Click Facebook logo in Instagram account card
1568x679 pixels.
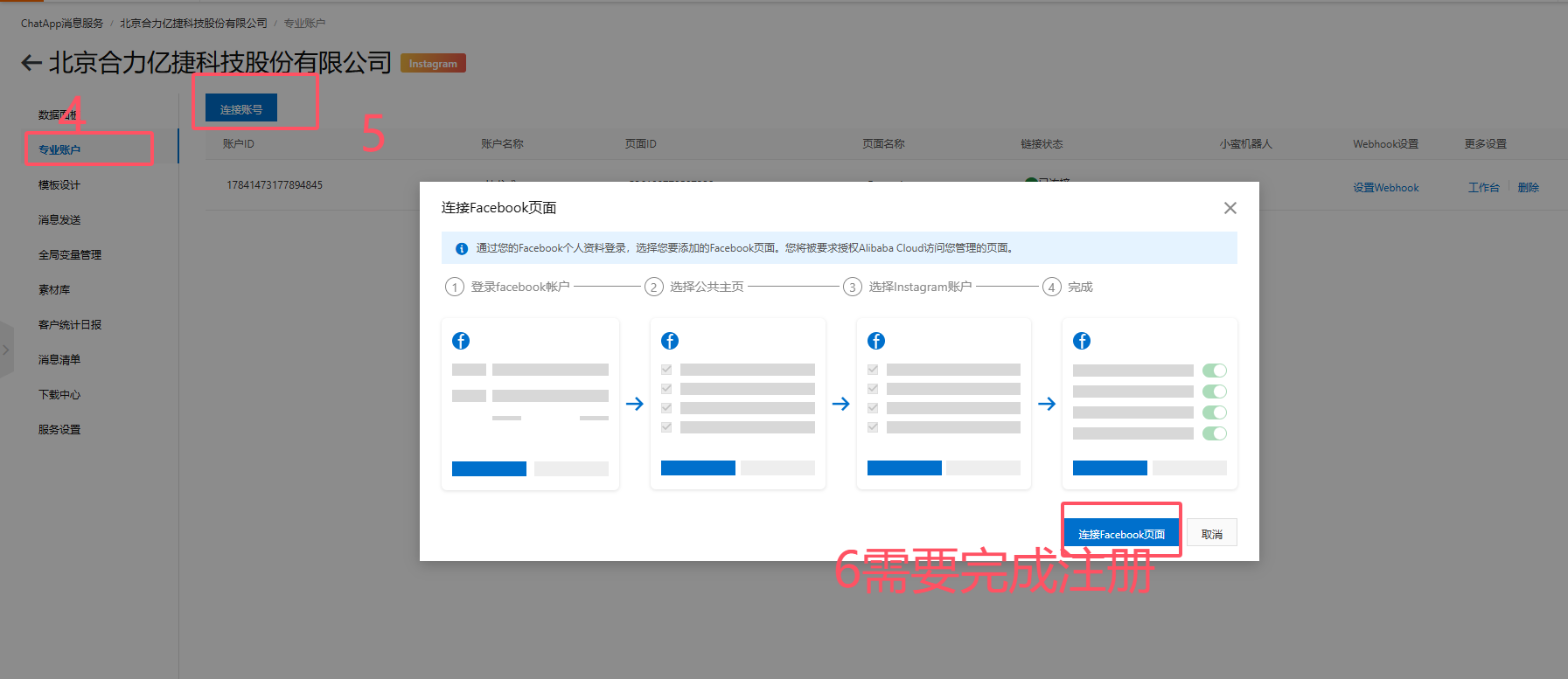876,341
